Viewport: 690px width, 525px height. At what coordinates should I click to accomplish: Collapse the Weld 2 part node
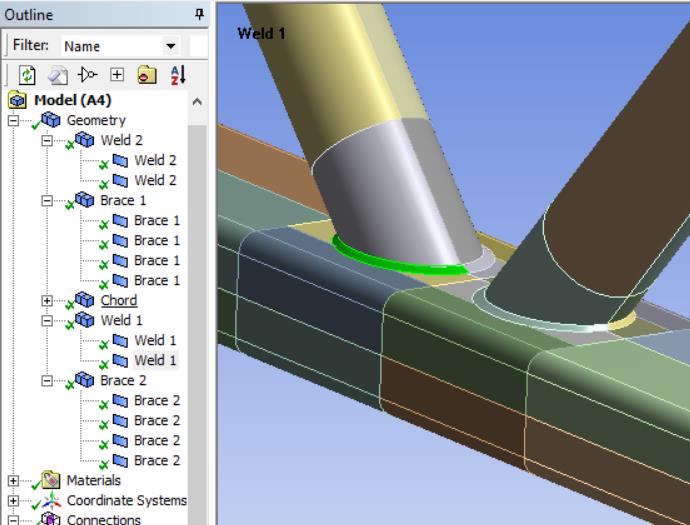(47, 140)
